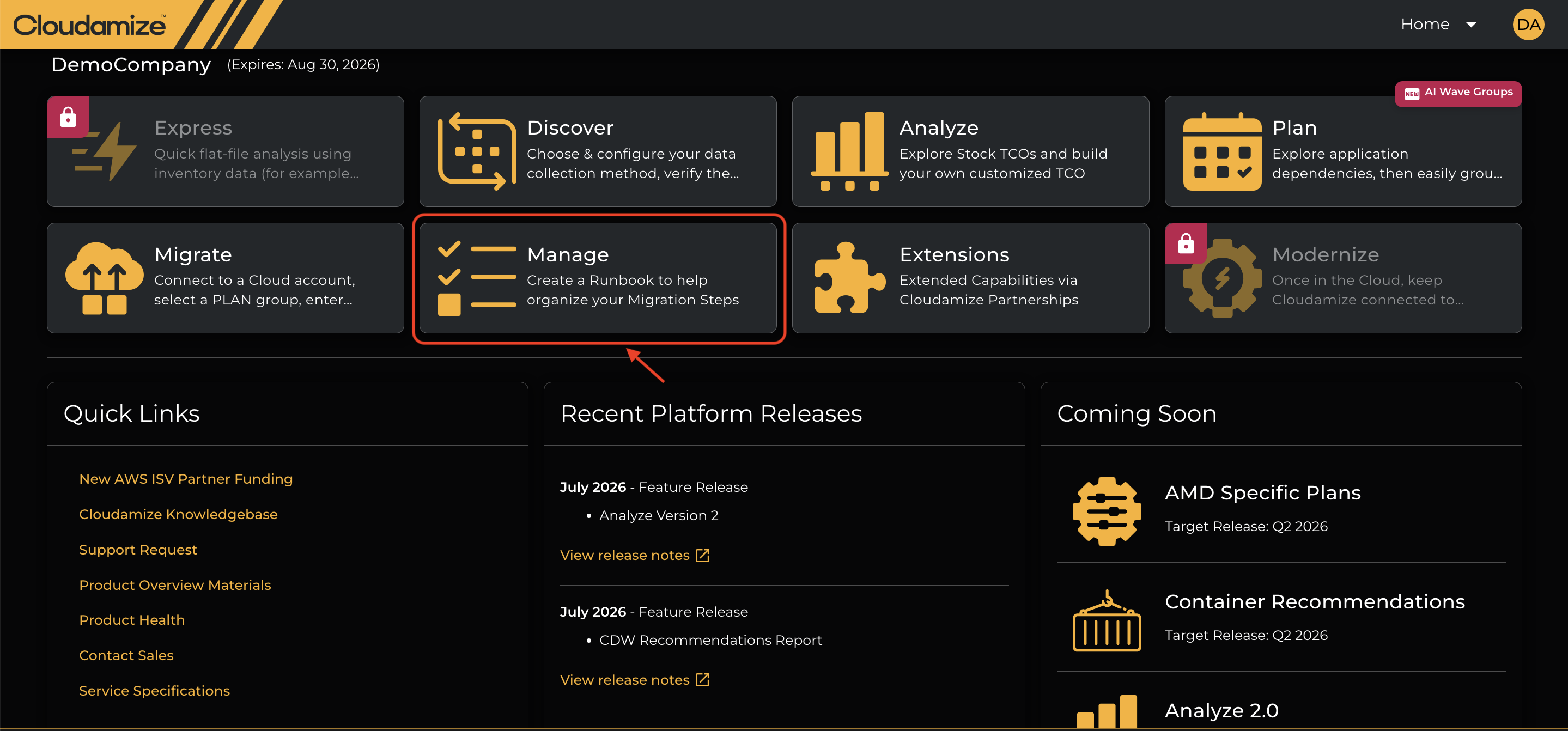This screenshot has height=731, width=1568.
Task: Click the Express lightning bolt icon
Action: tap(104, 151)
